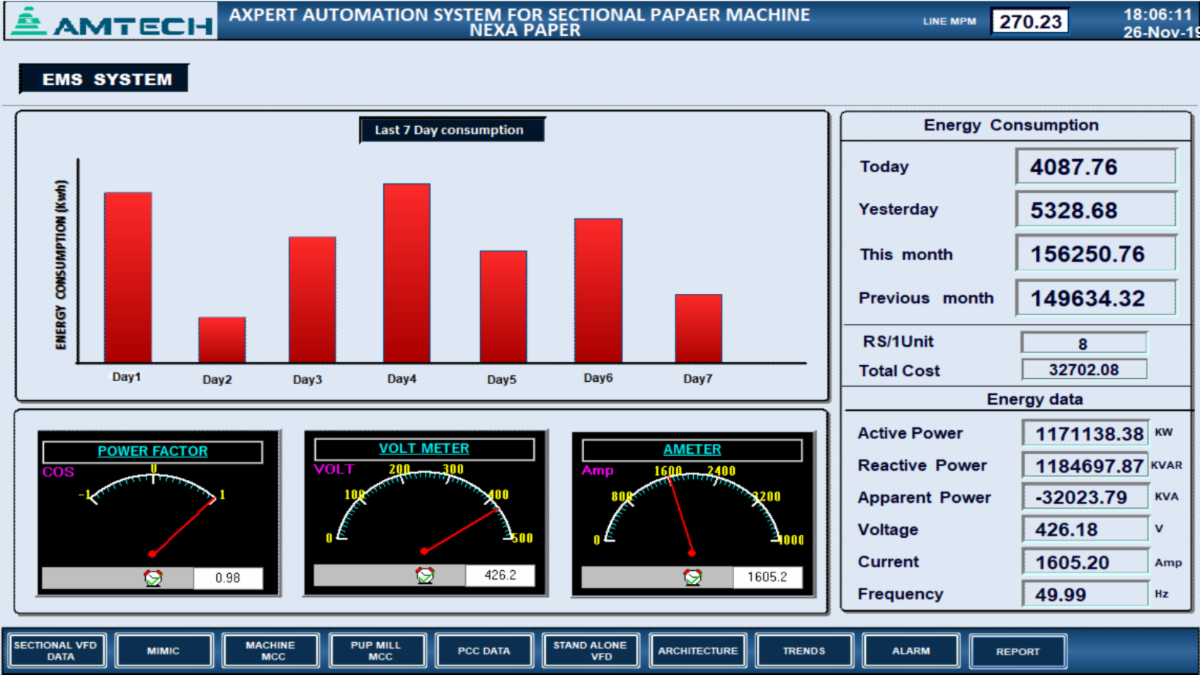This screenshot has width=1200, height=675.
Task: Open the Trends screen
Action: coord(804,651)
